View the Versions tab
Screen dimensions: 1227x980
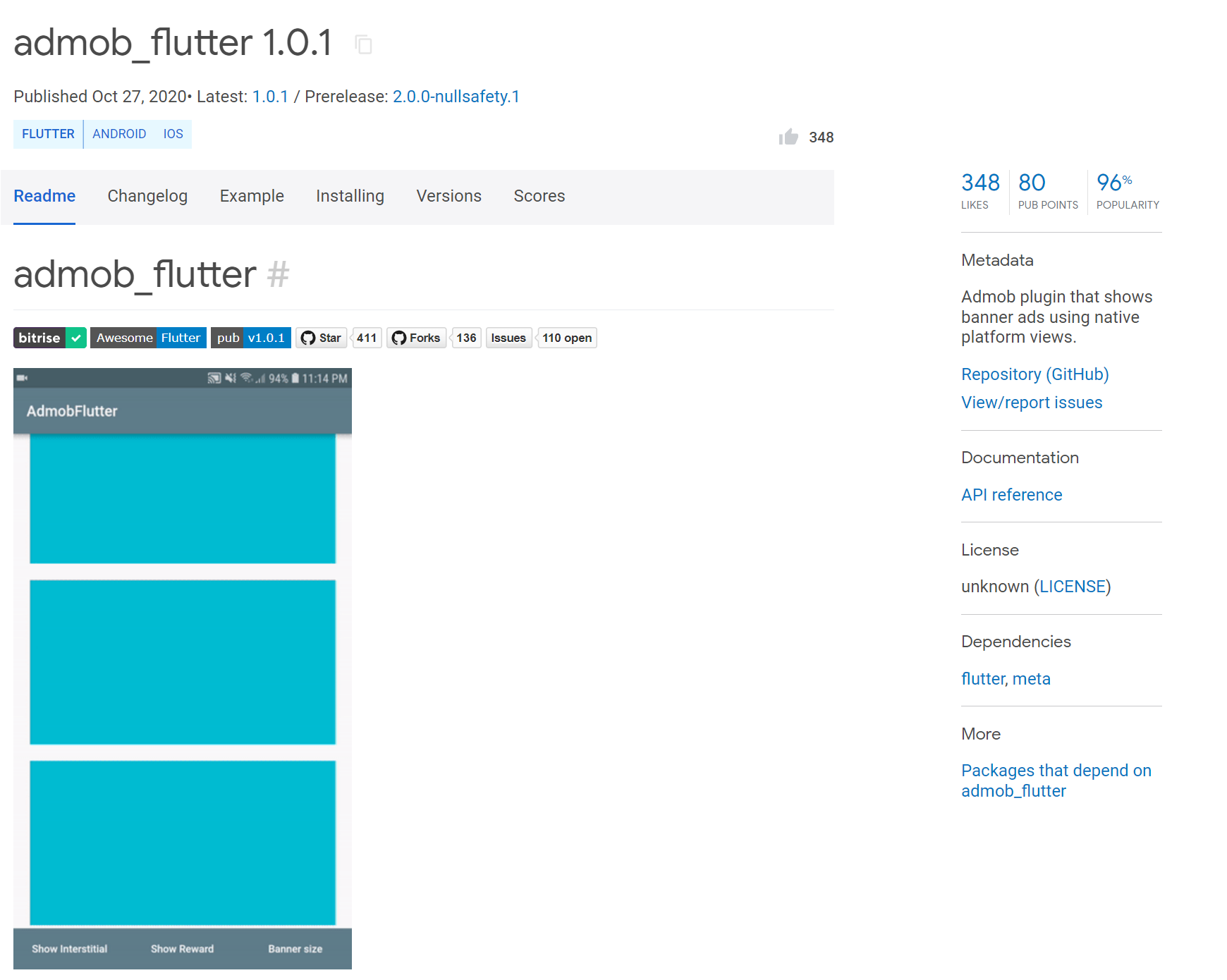[449, 196]
